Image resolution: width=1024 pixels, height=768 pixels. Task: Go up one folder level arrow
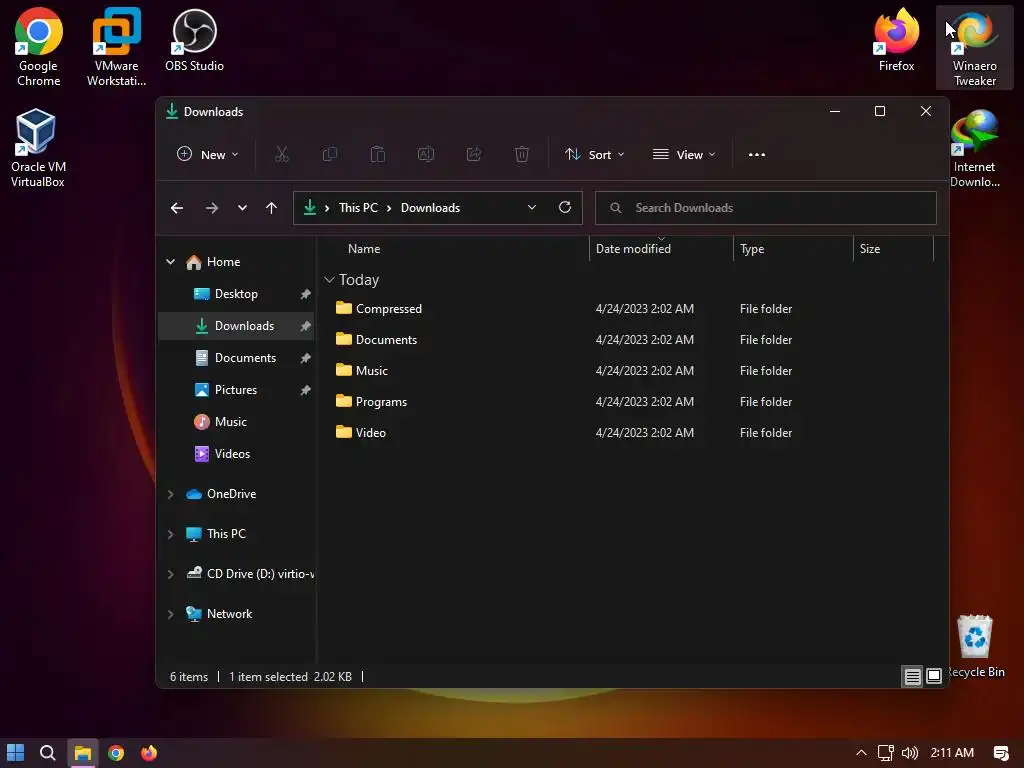[x=272, y=208]
